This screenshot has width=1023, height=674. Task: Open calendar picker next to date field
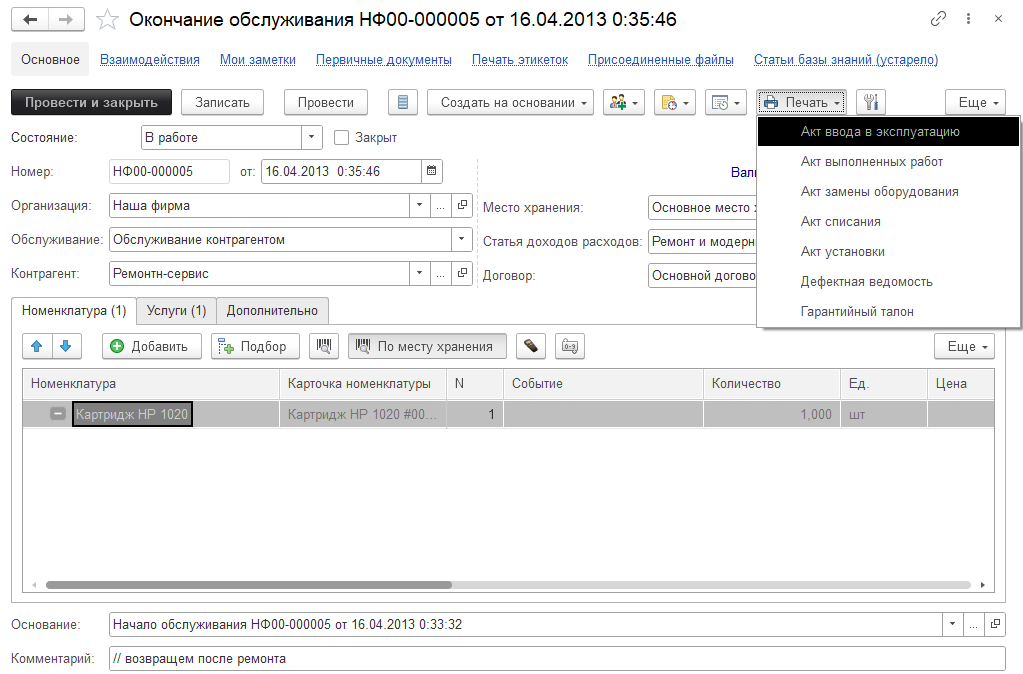[x=431, y=171]
